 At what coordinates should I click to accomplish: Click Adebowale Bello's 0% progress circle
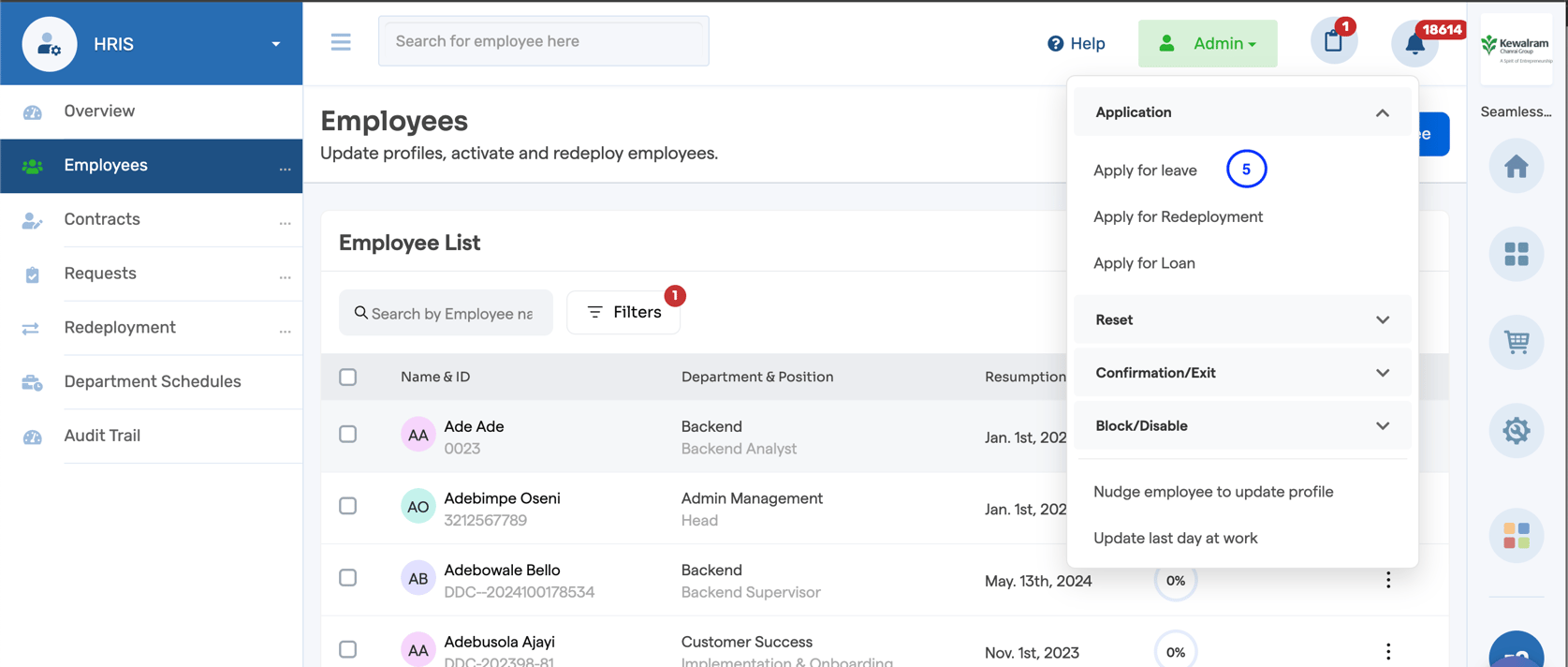[1175, 581]
